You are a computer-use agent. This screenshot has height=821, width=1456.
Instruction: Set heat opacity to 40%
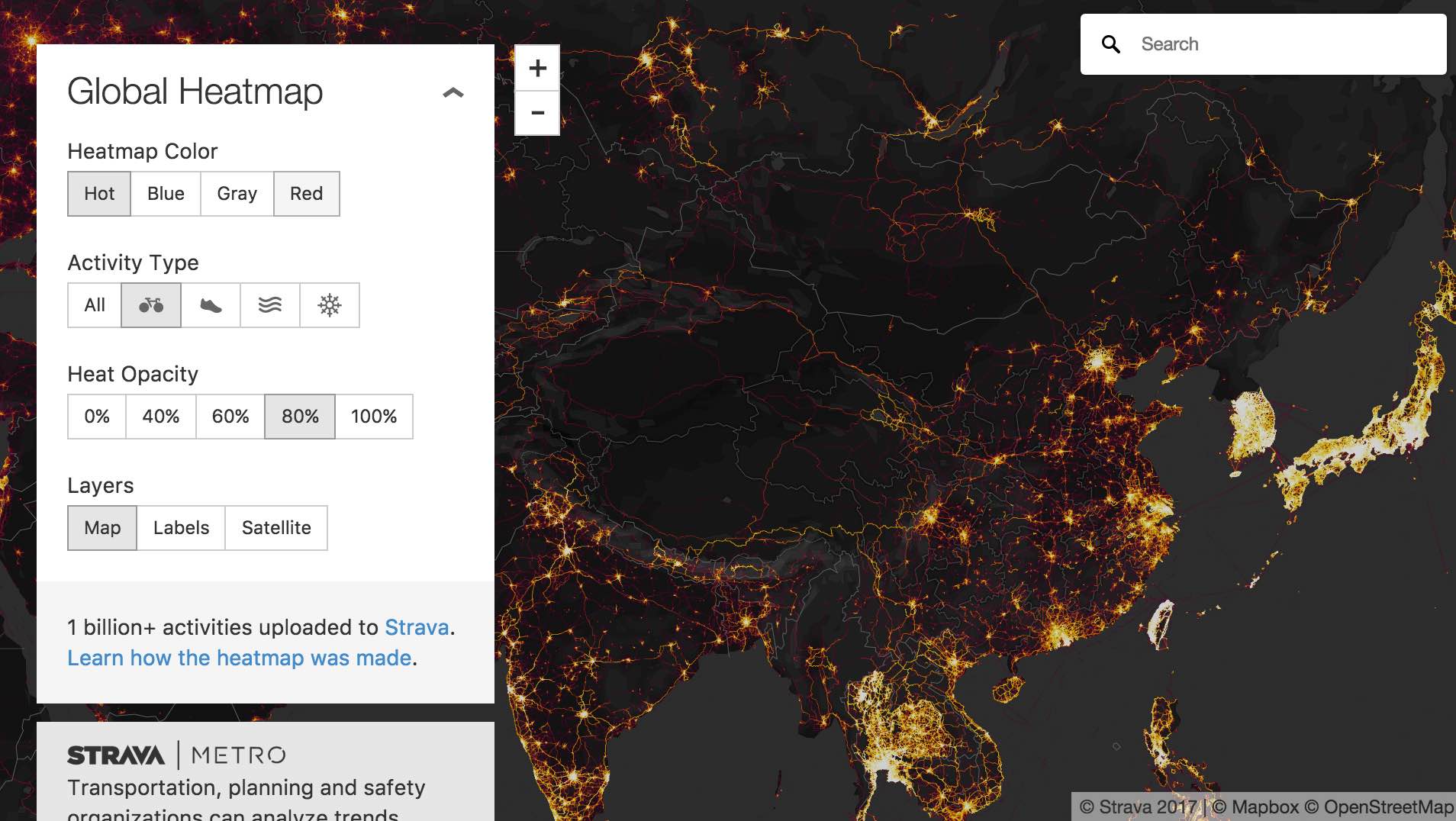pos(161,417)
